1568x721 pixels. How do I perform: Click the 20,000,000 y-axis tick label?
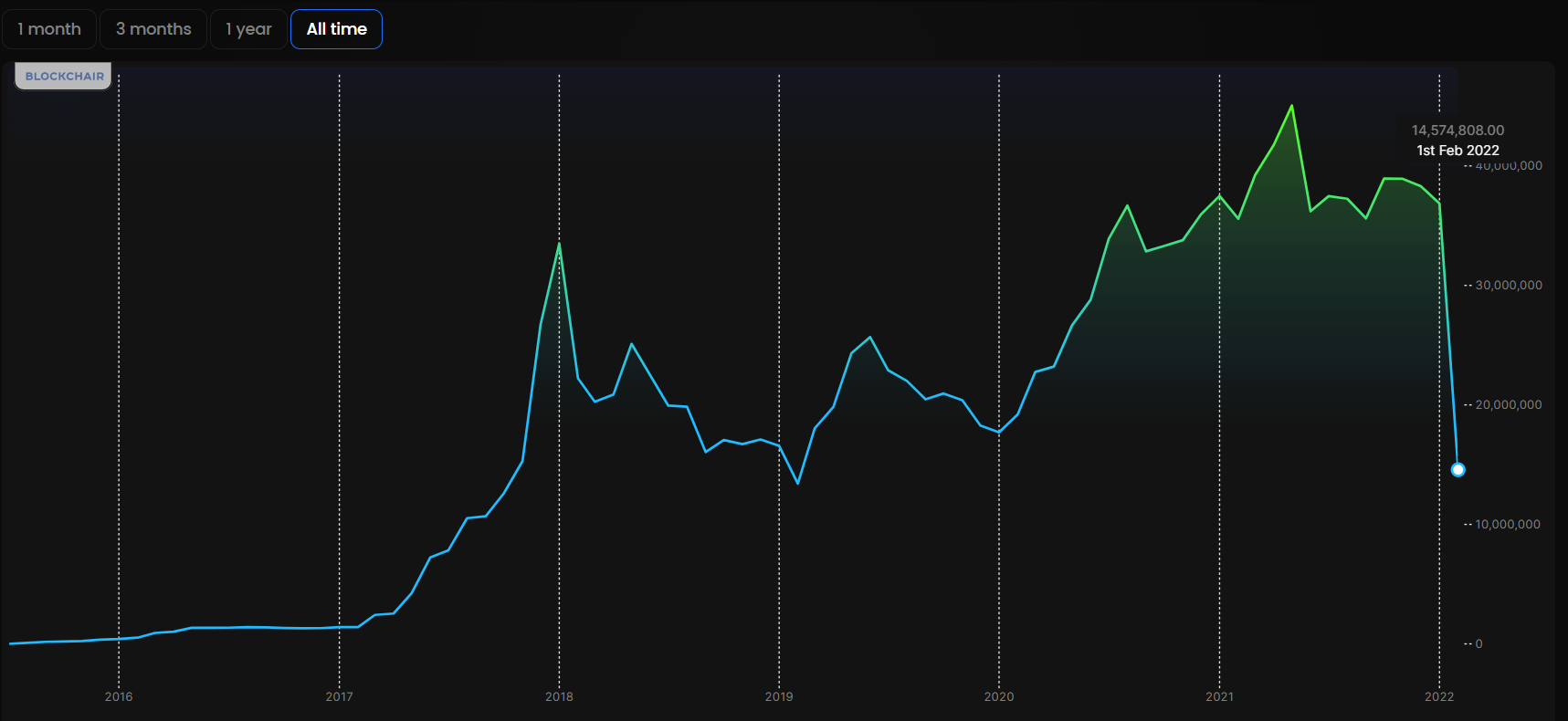pyautogui.click(x=1508, y=404)
